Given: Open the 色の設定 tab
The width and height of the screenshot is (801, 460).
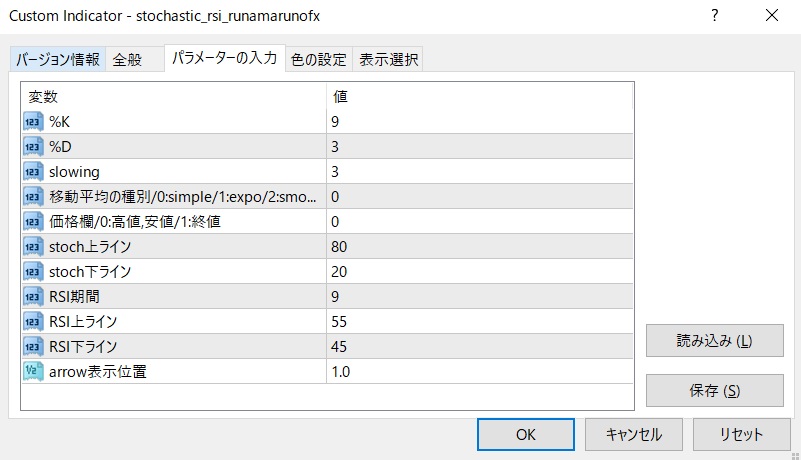Looking at the screenshot, I should click(x=318, y=60).
